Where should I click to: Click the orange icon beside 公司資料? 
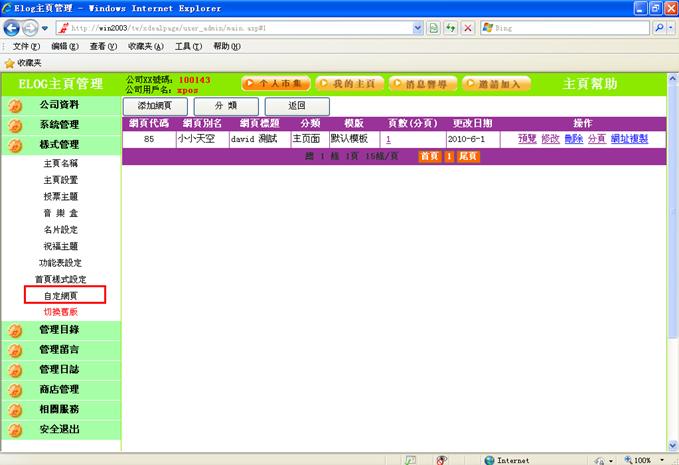click(15, 105)
